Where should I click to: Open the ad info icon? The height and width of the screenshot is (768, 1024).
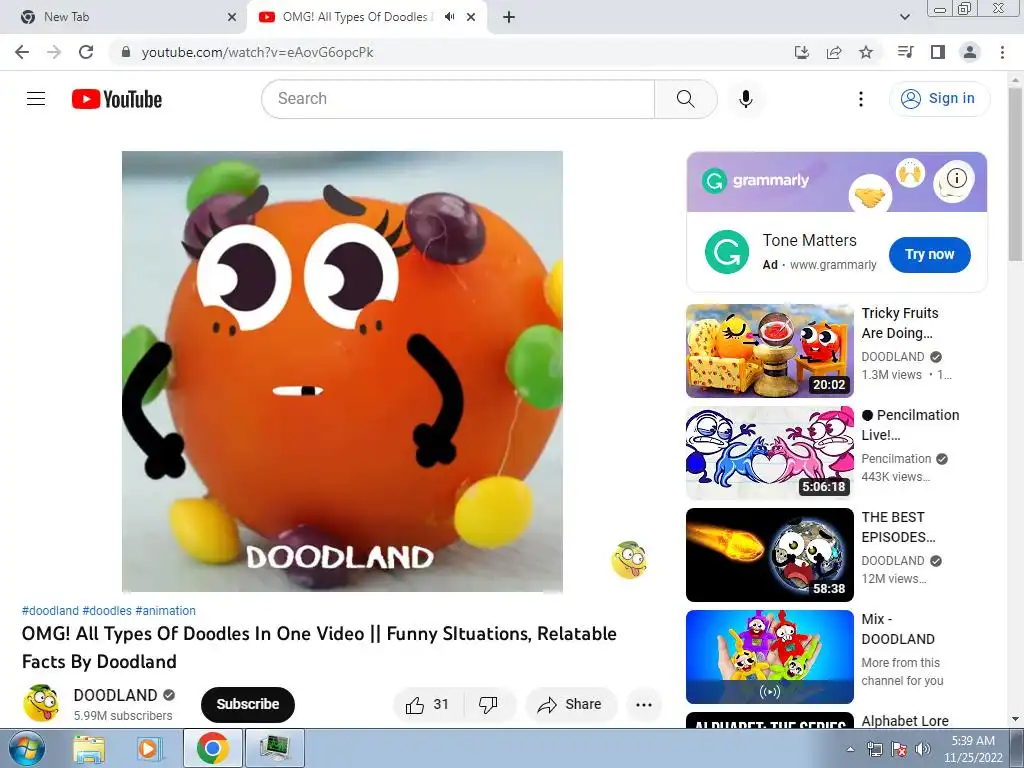point(957,178)
